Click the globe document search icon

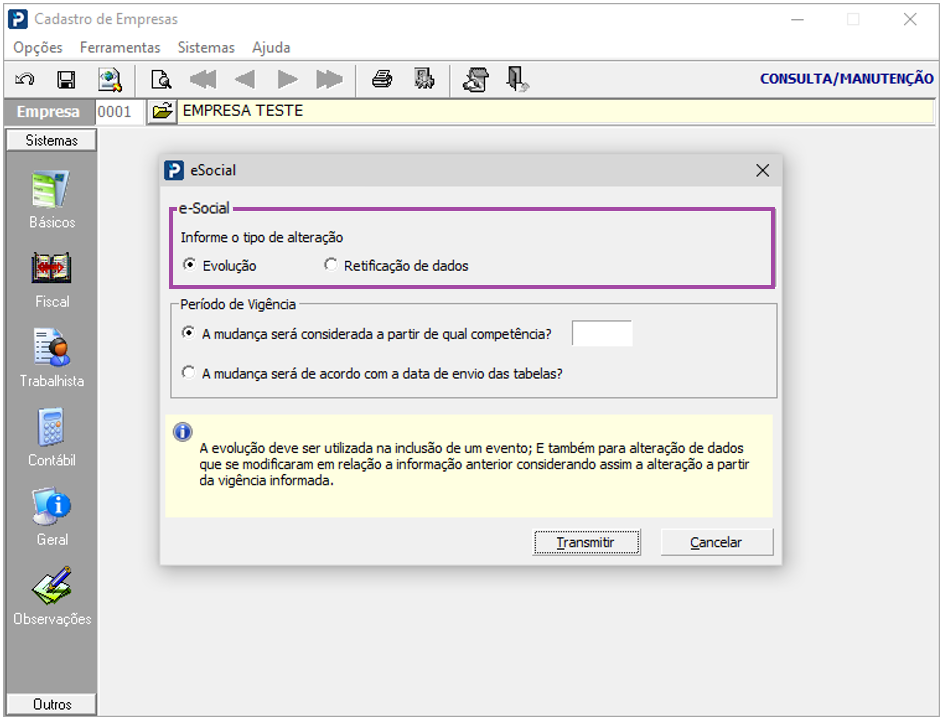[x=110, y=79]
